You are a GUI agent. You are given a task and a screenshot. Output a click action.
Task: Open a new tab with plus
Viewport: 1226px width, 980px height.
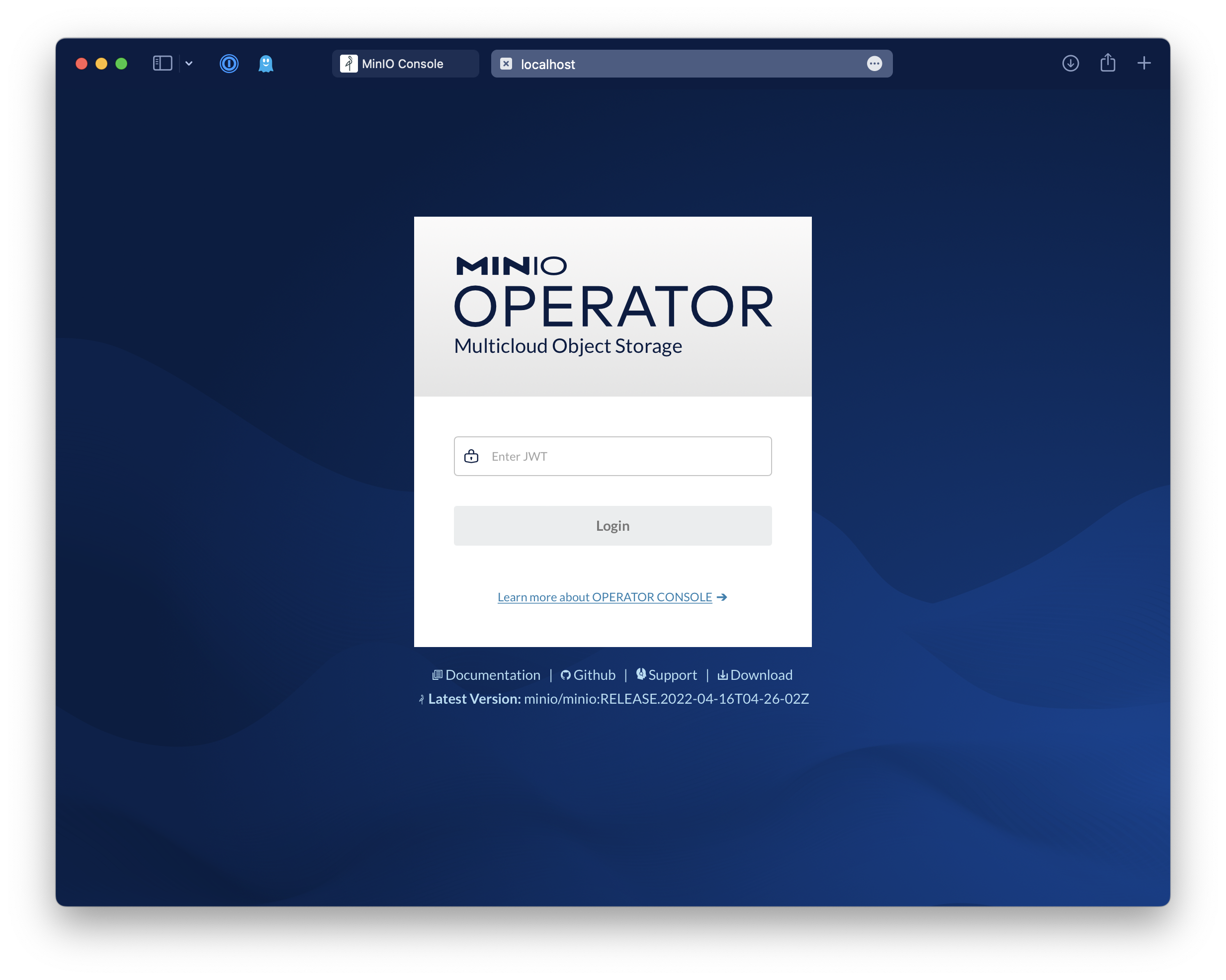click(1143, 63)
